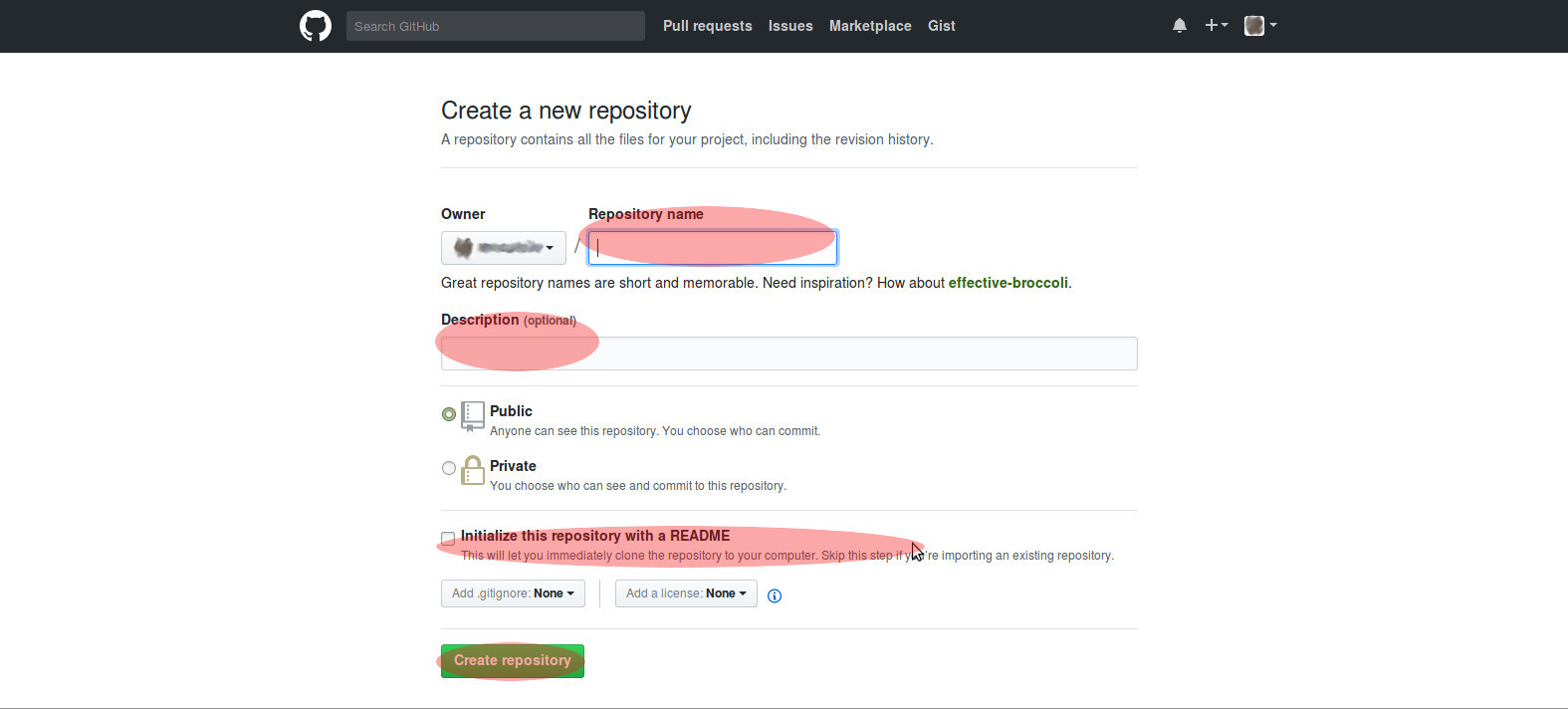Open the Owner dropdown

pyautogui.click(x=504, y=248)
